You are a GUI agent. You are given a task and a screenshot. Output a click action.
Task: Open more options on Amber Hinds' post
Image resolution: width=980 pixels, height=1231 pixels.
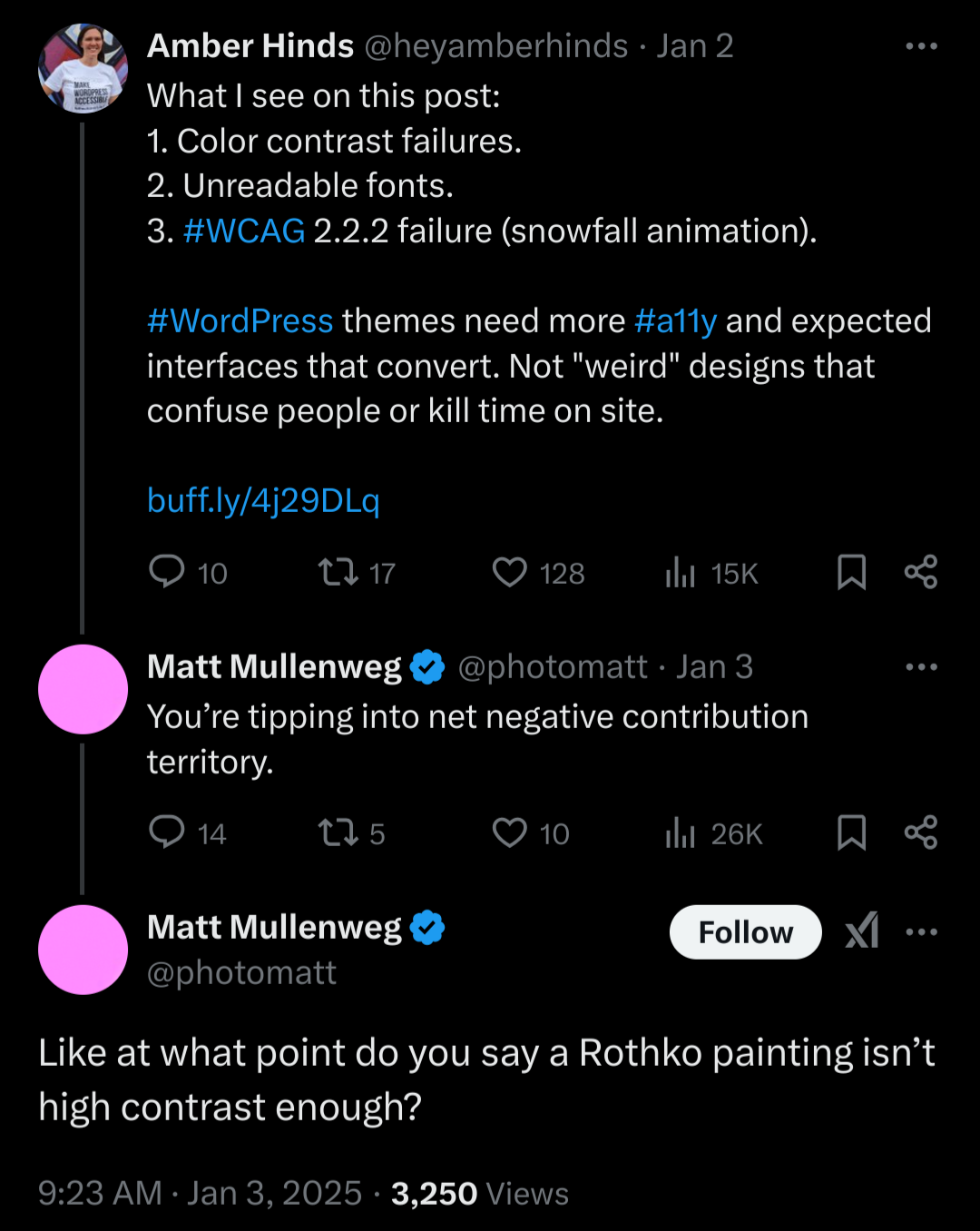921,46
